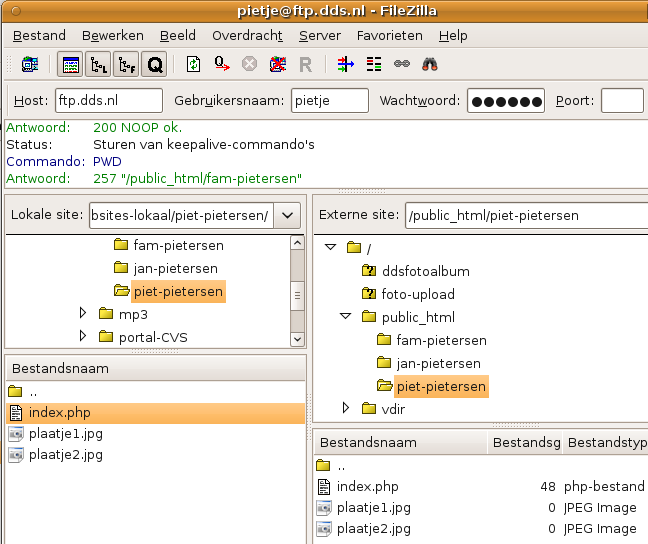This screenshot has height=544, width=648.
Task: Reconnect to last server (R)
Action: pos(305,64)
